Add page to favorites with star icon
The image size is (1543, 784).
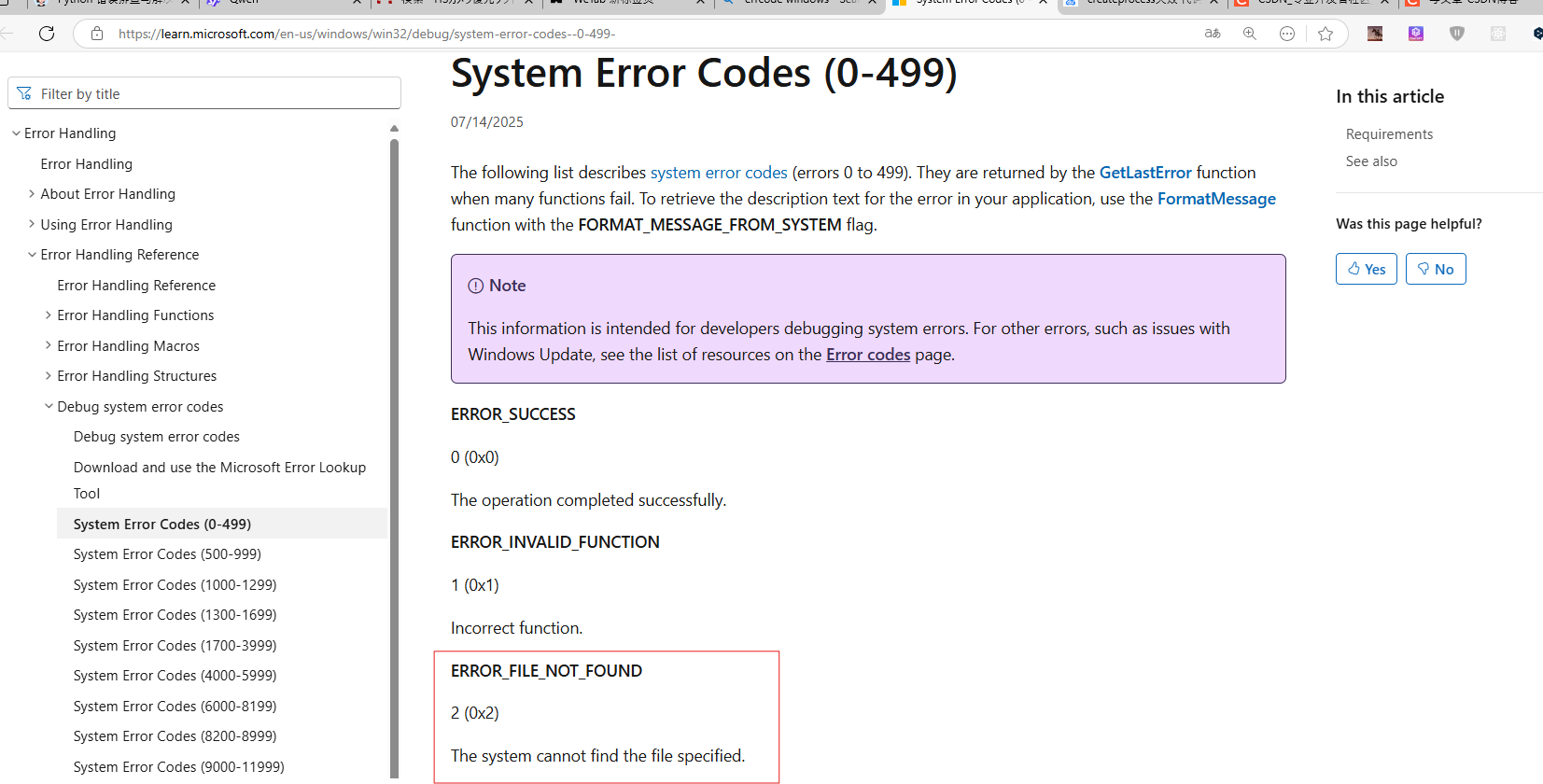(x=1326, y=34)
